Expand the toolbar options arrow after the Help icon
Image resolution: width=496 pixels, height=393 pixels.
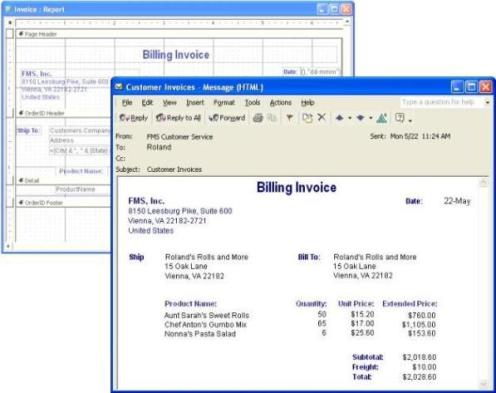coord(410,120)
